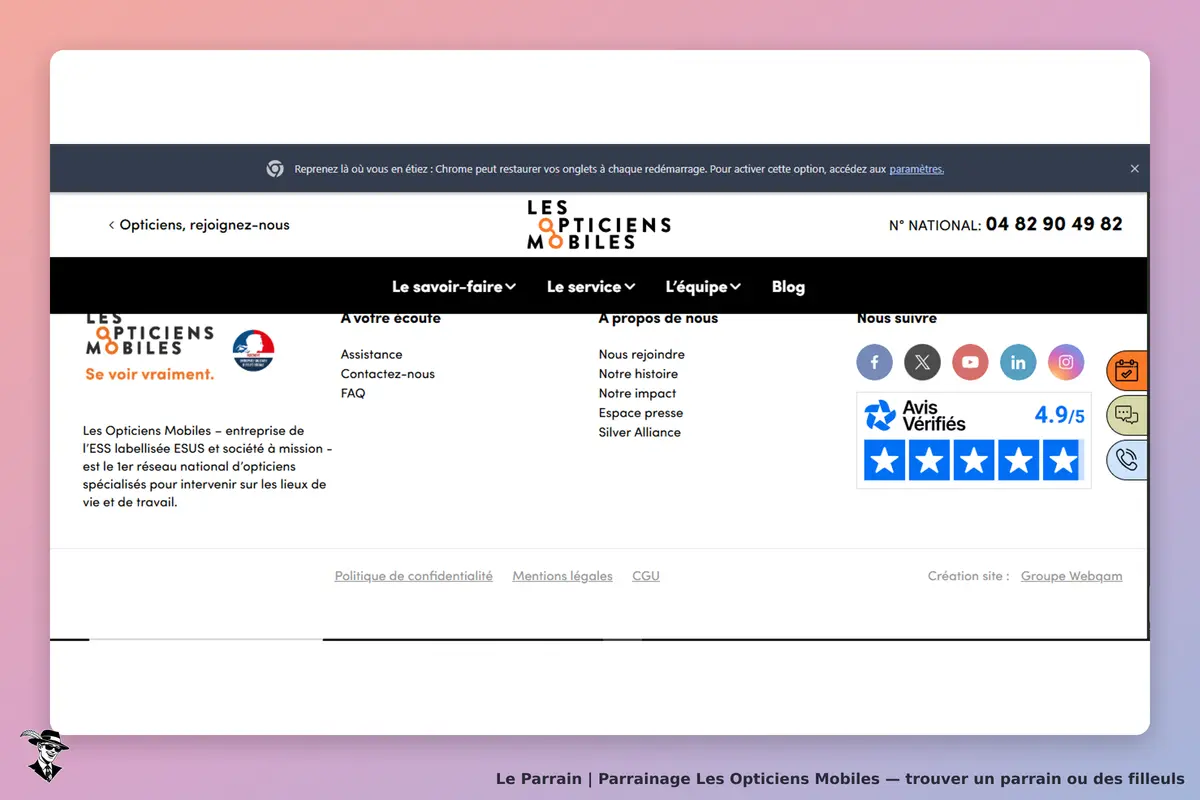Open the FAQ footer link
This screenshot has height=800, width=1200.
pos(353,393)
